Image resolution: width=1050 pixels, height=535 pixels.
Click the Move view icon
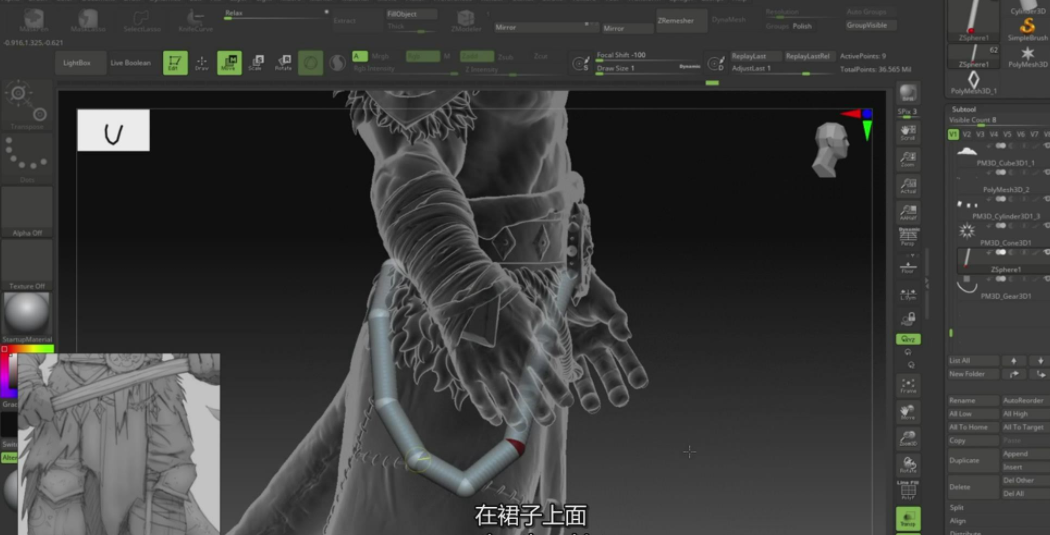tap(908, 411)
